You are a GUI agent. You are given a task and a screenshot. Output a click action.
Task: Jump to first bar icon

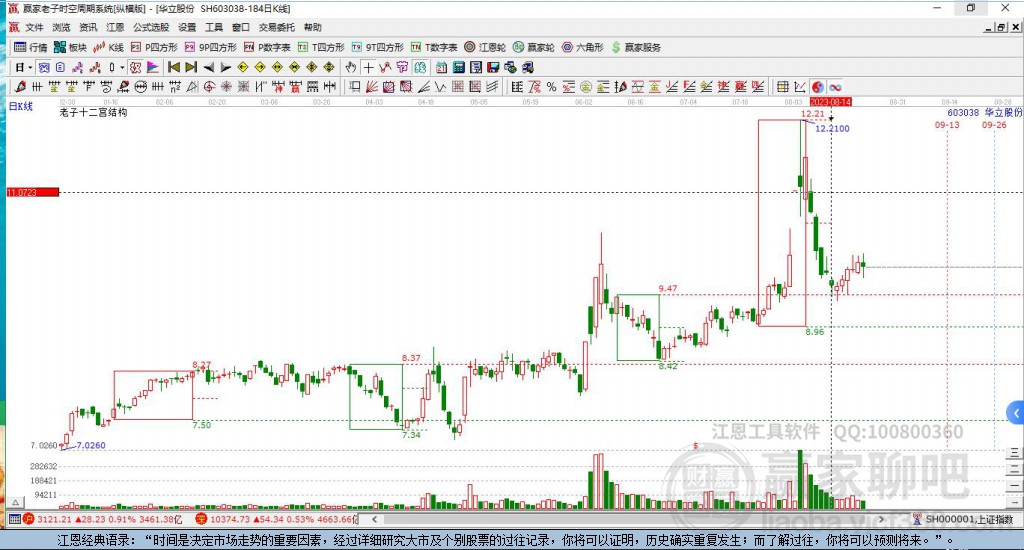click(x=174, y=67)
